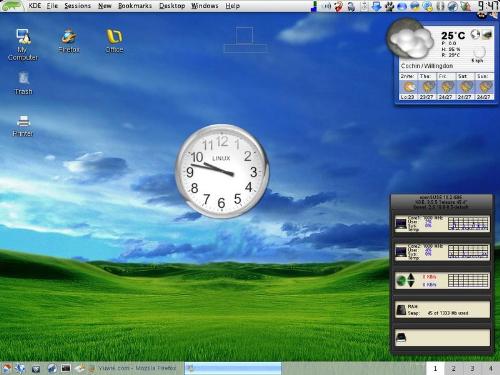Open the Sessions menu
Viewport: 500px width, 375px height.
[77, 6]
